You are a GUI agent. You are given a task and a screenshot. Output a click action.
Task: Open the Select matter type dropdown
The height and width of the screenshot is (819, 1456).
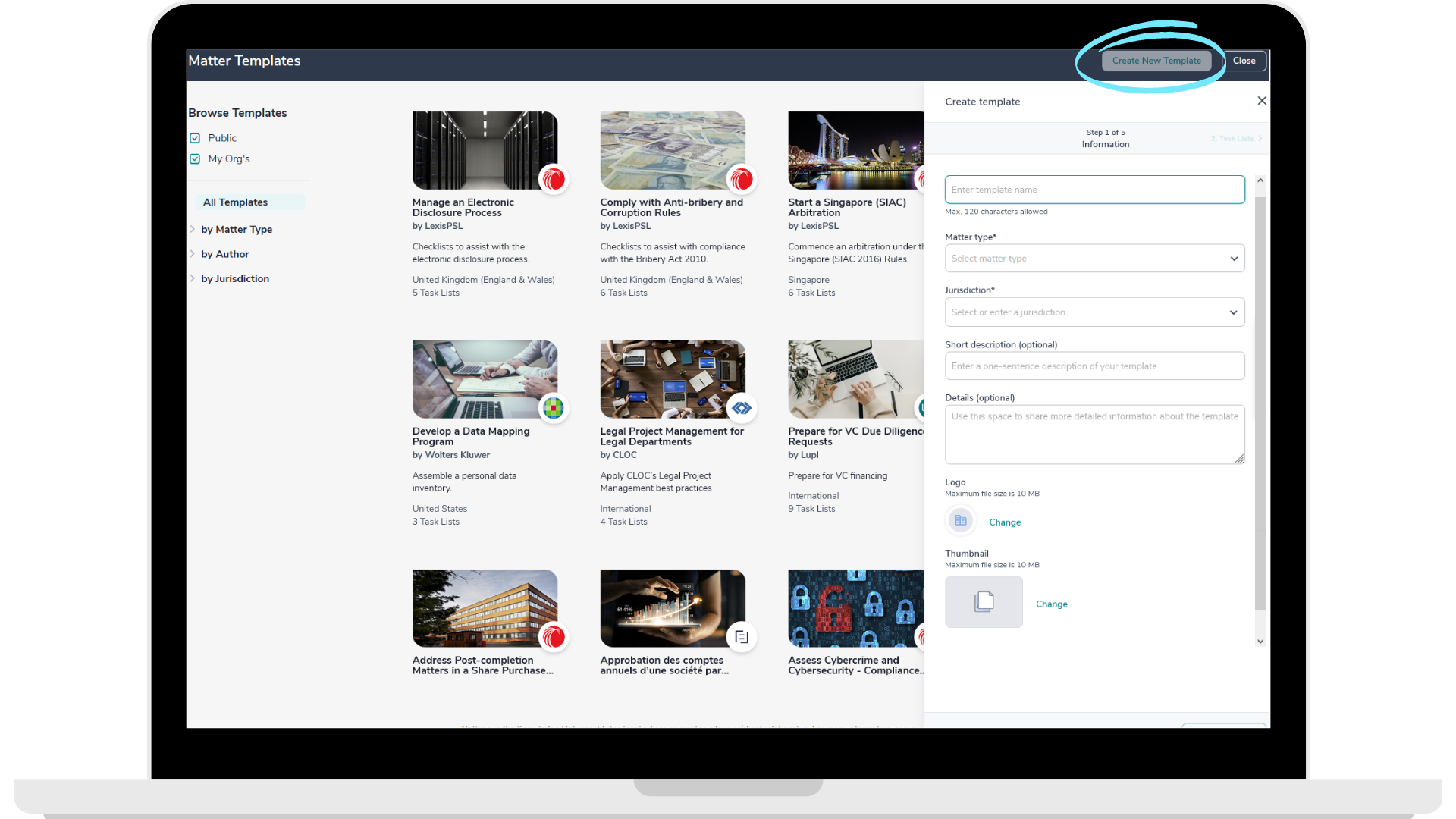pyautogui.click(x=1094, y=259)
